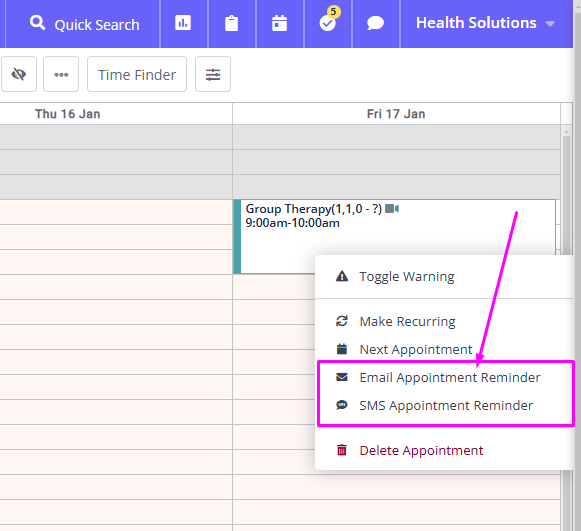Open the chat bubble messages icon
This screenshot has height=531, width=581.
[x=375, y=23]
